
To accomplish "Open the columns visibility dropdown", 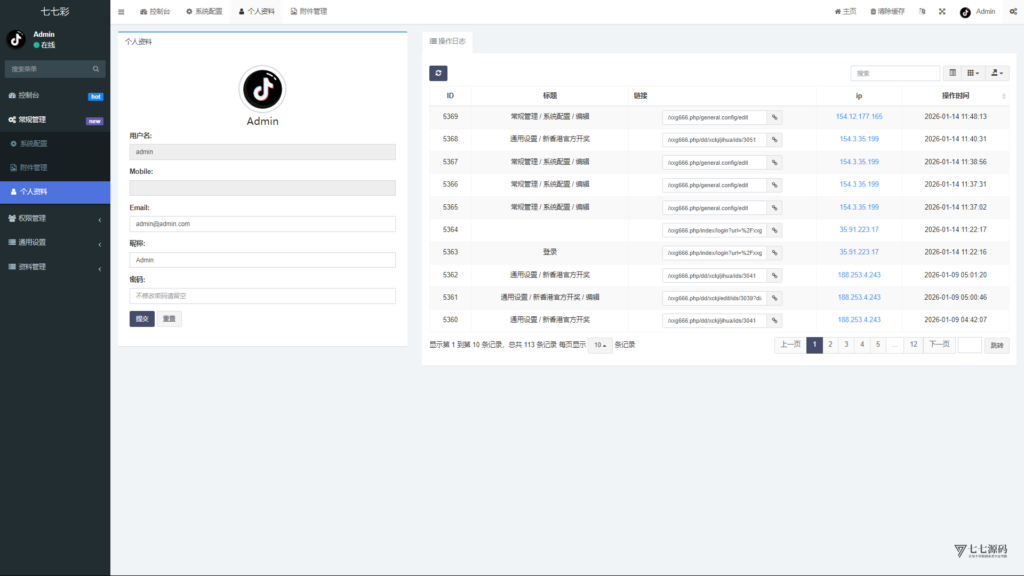I will [973, 73].
